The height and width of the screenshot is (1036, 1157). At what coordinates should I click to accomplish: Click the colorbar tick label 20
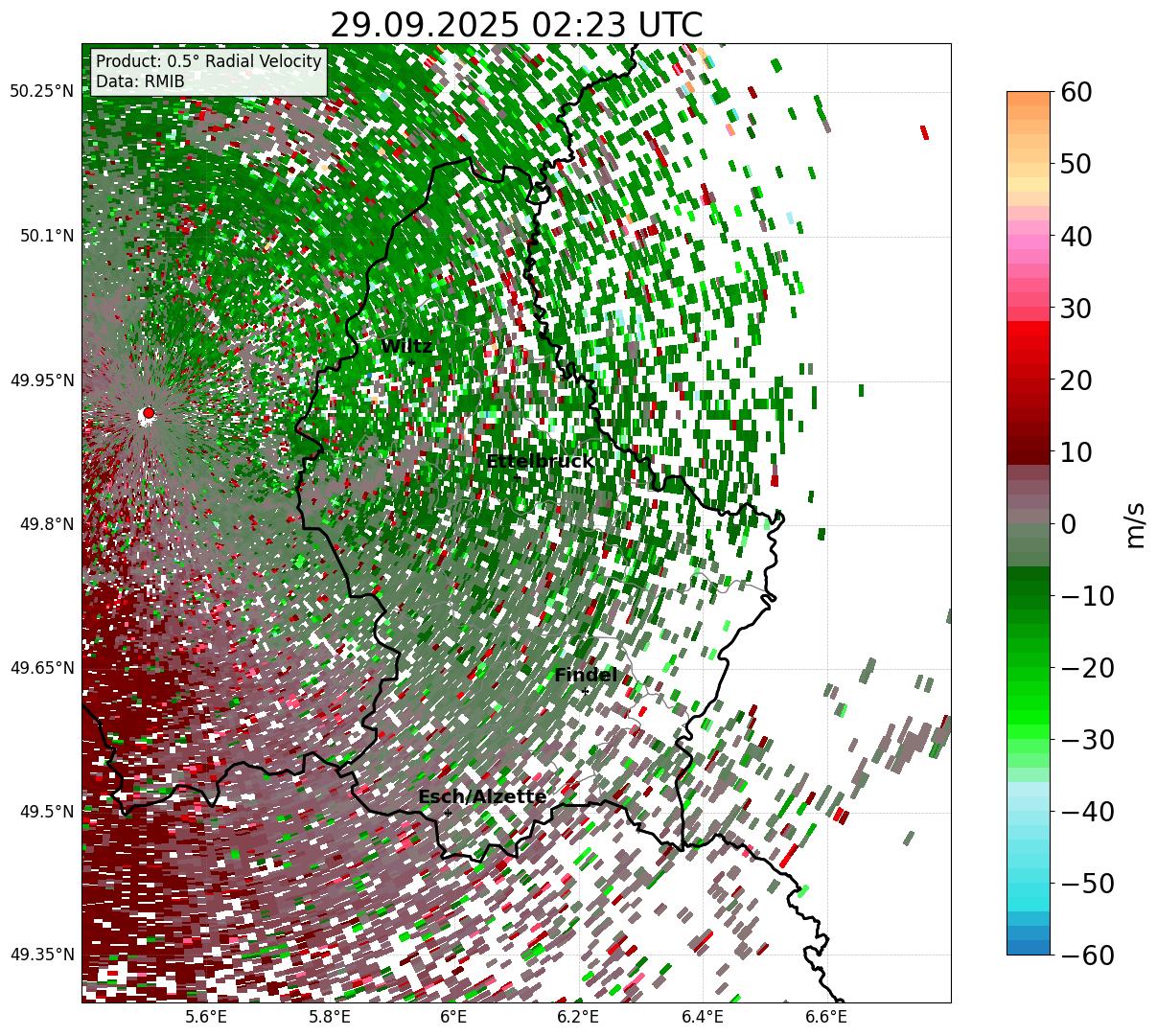[x=1075, y=380]
